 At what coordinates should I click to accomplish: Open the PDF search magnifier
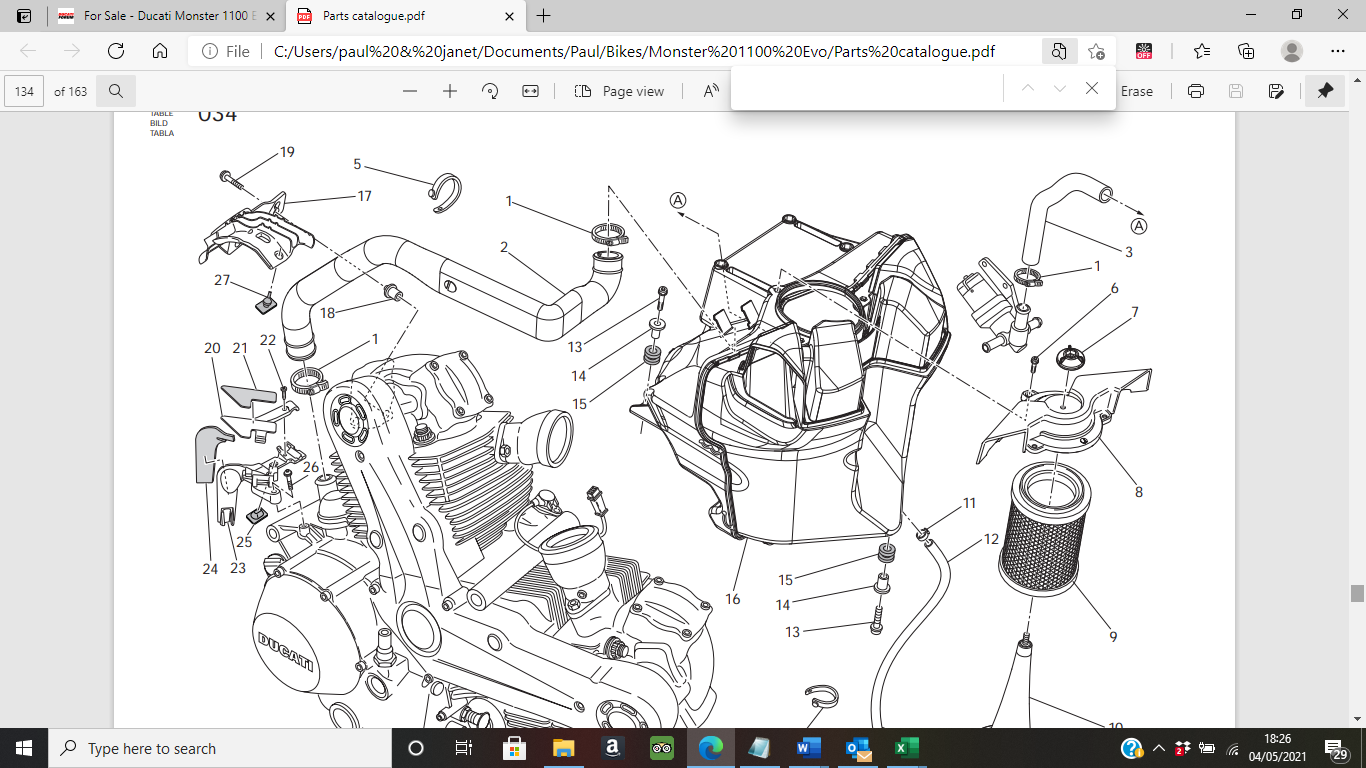[x=116, y=91]
